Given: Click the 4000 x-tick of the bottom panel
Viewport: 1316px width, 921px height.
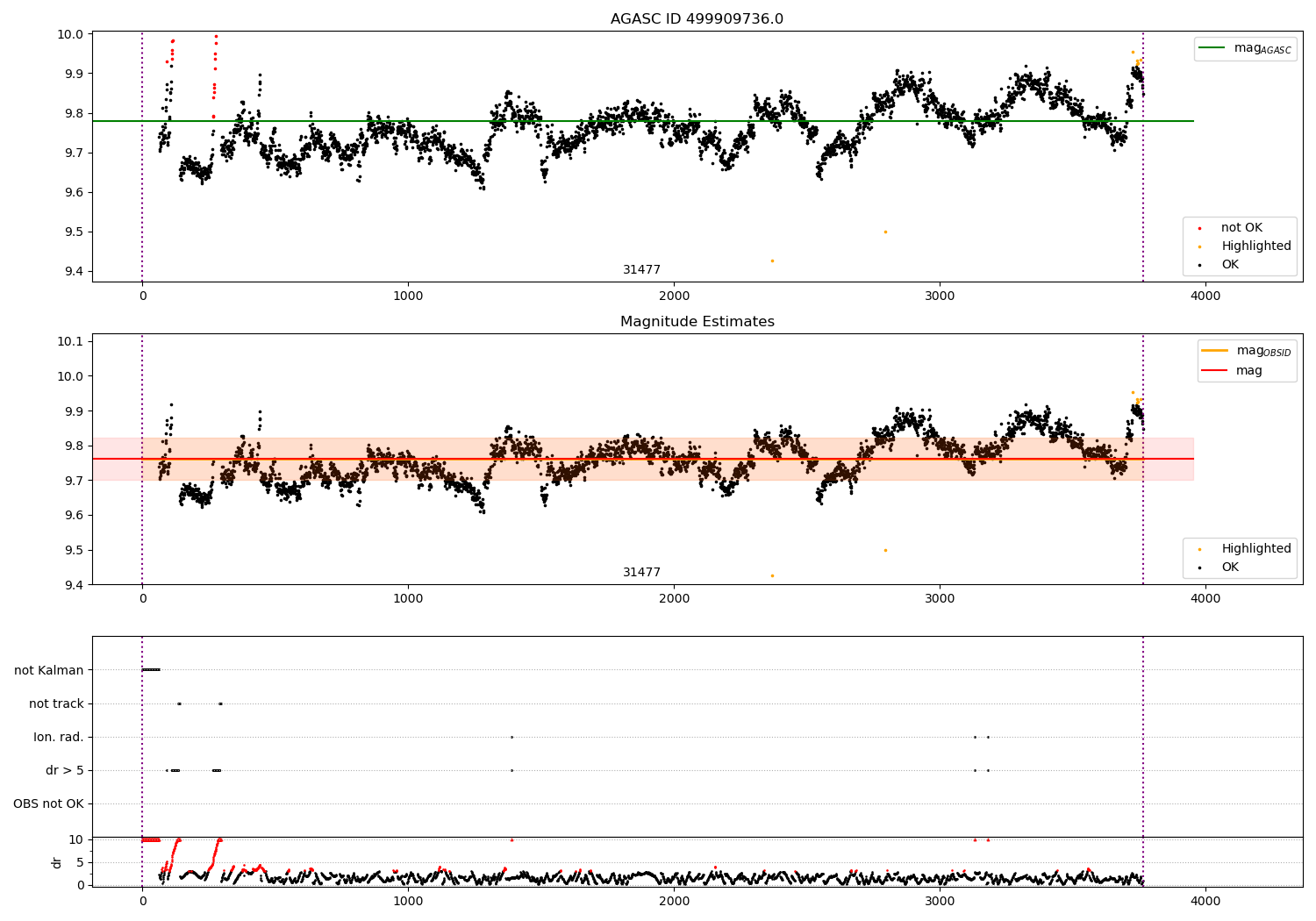Looking at the screenshot, I should pos(1205,901).
